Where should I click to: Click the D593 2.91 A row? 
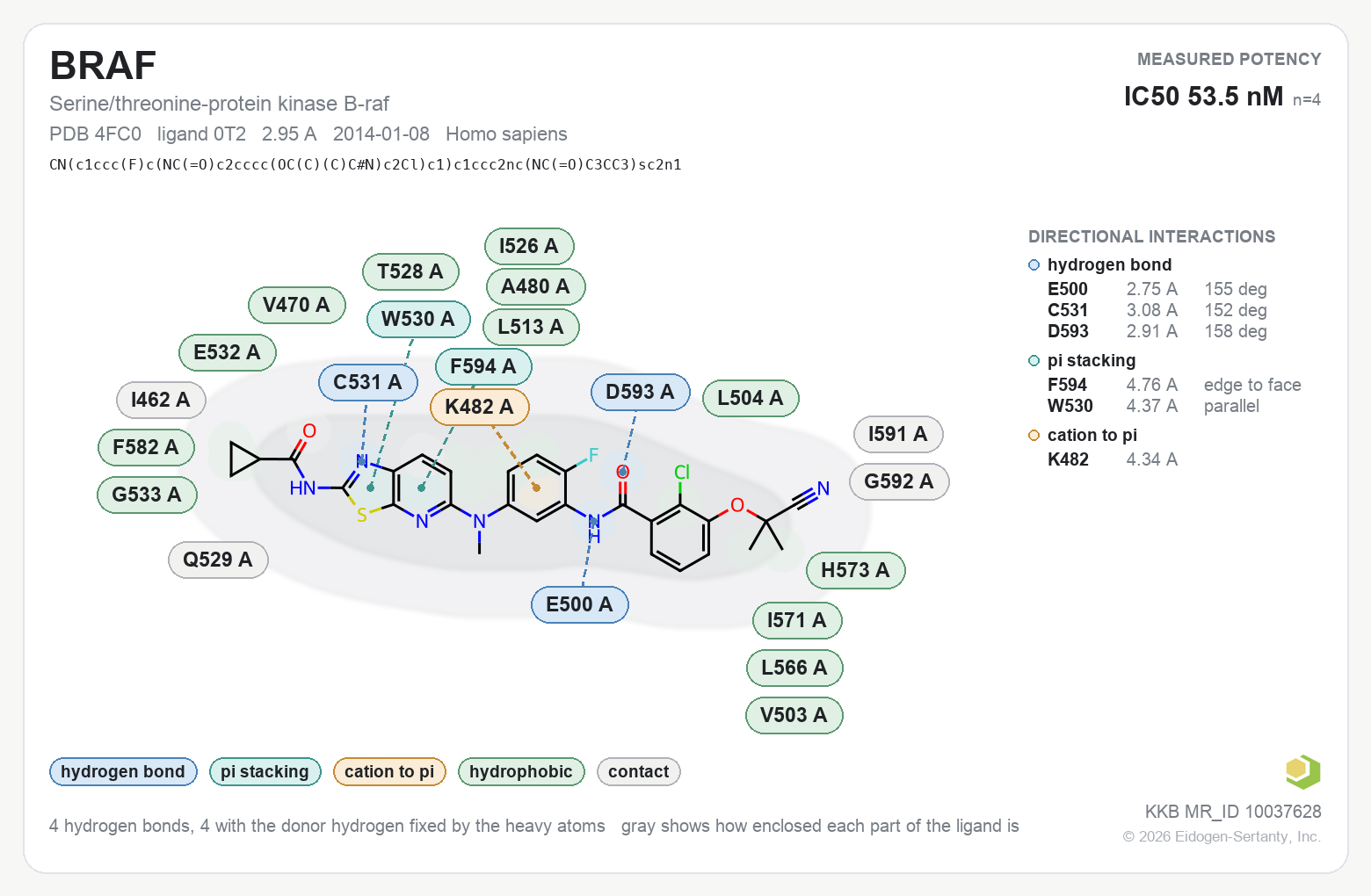point(1157,331)
